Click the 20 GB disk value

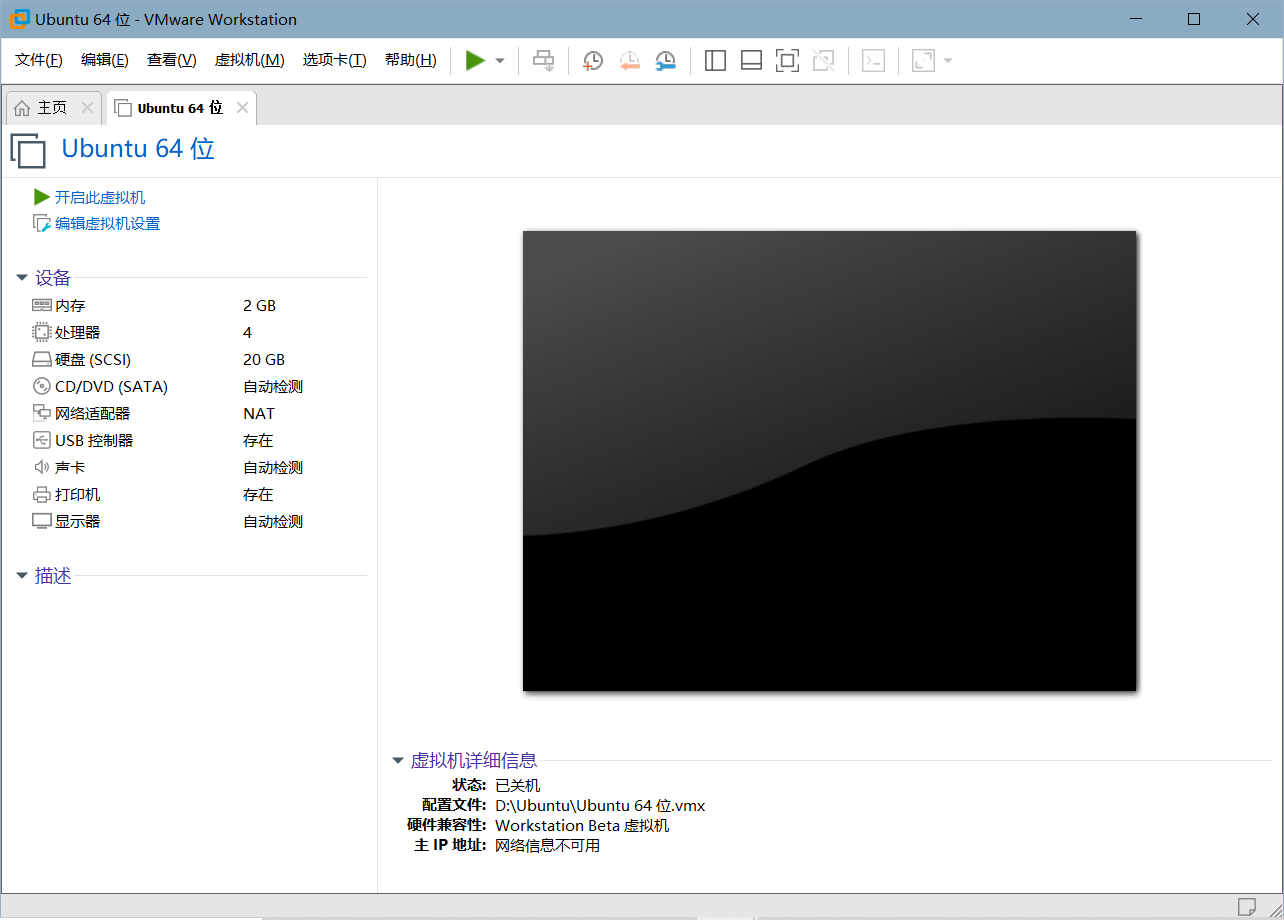264,360
